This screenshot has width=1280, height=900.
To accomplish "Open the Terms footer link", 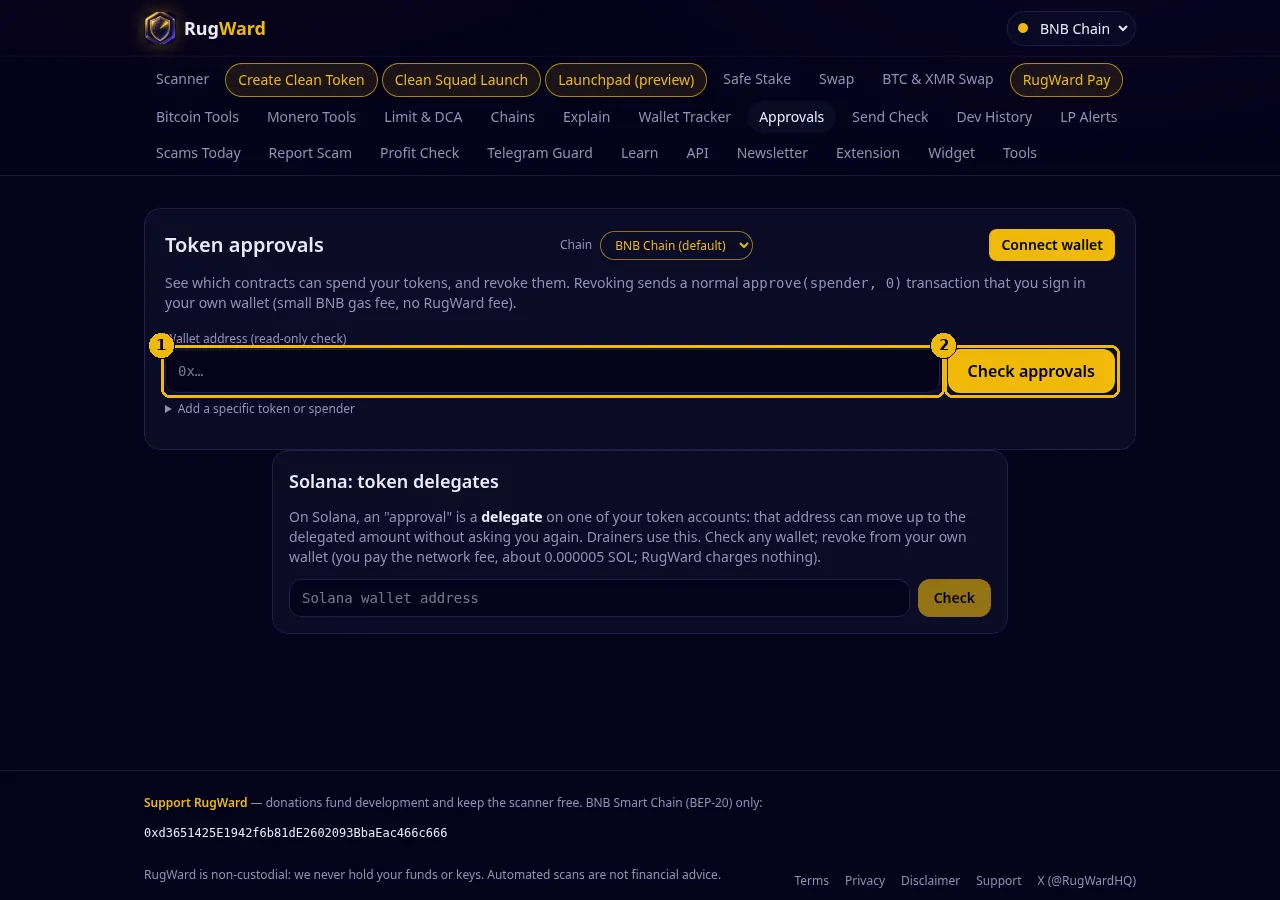I will click(x=811, y=881).
